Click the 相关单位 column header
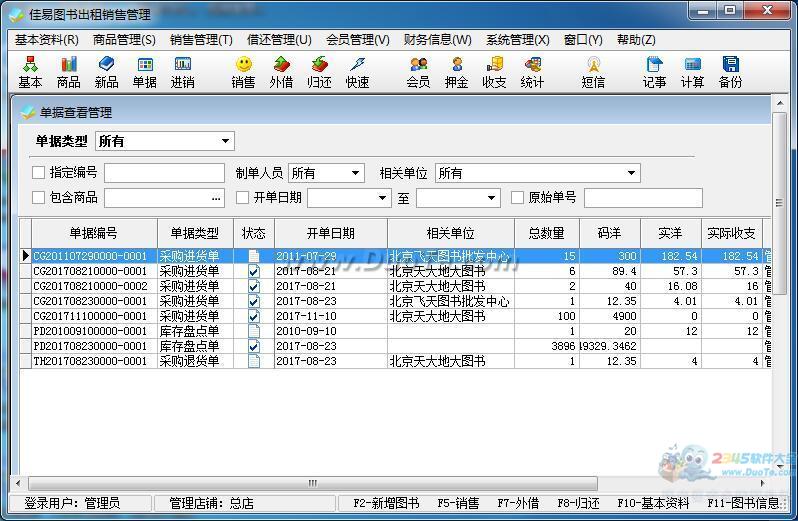The image size is (798, 521). pos(451,233)
